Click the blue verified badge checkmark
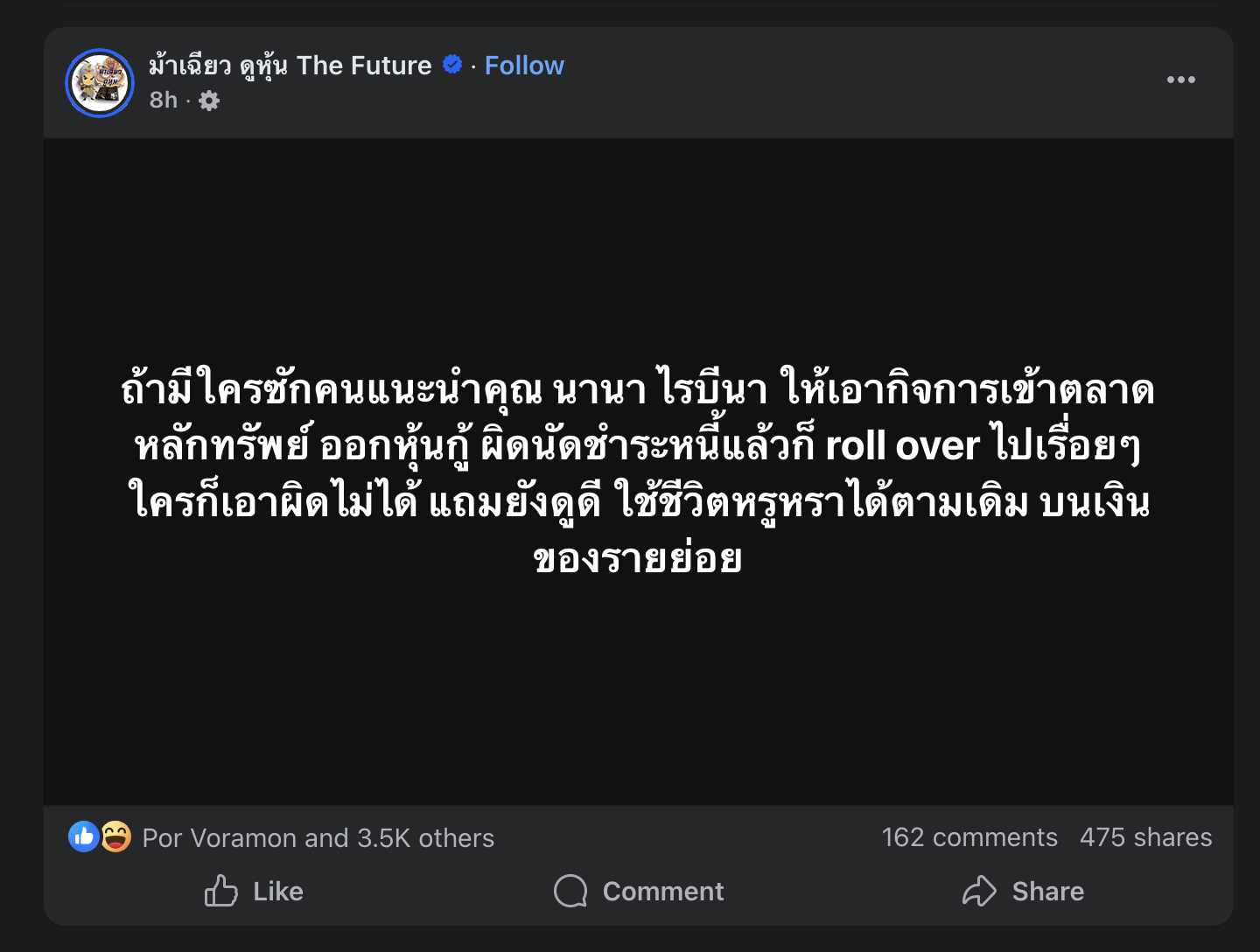Image resolution: width=1260 pixels, height=952 pixels. tap(452, 65)
